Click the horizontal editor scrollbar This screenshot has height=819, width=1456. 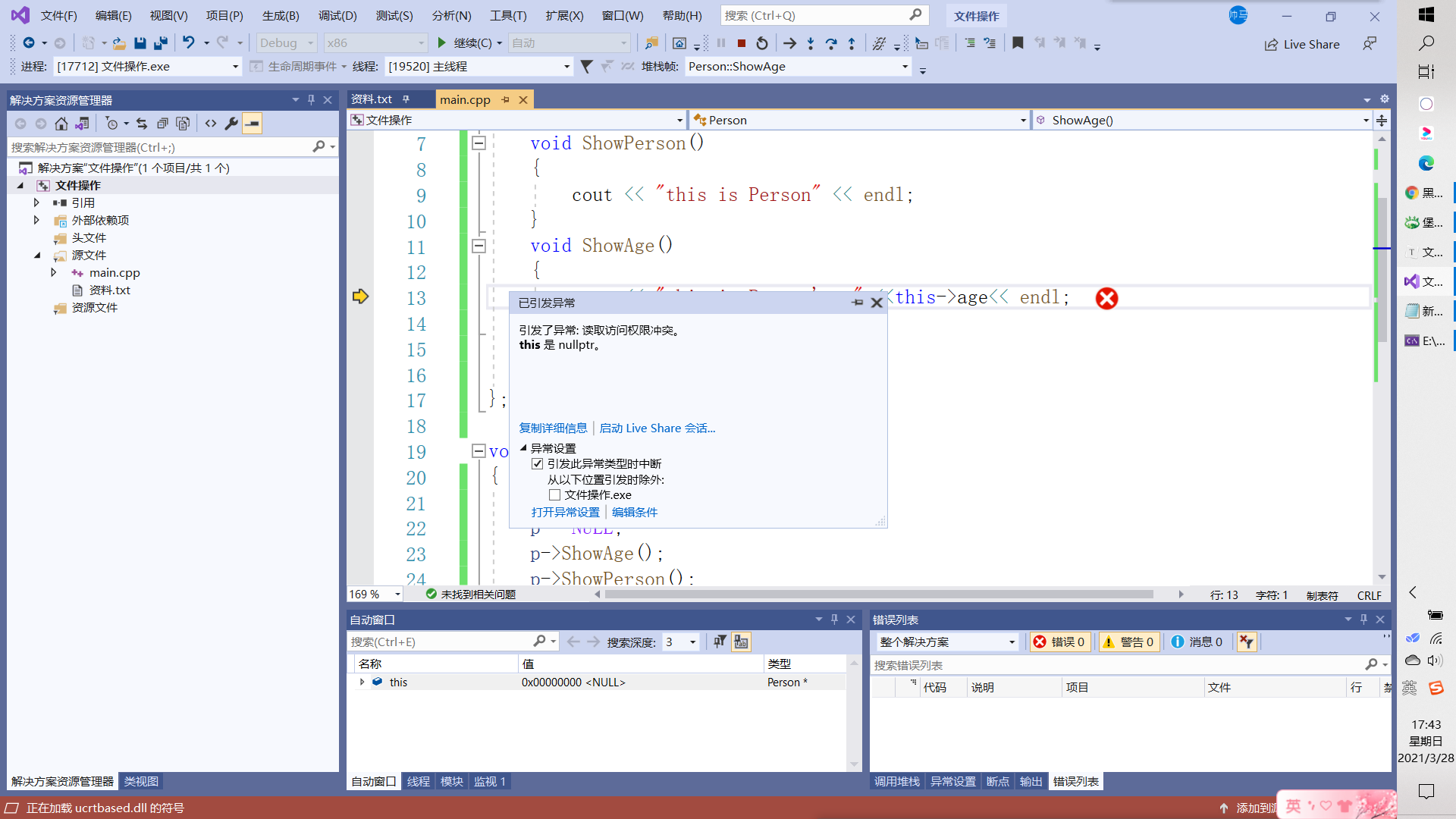(878, 595)
